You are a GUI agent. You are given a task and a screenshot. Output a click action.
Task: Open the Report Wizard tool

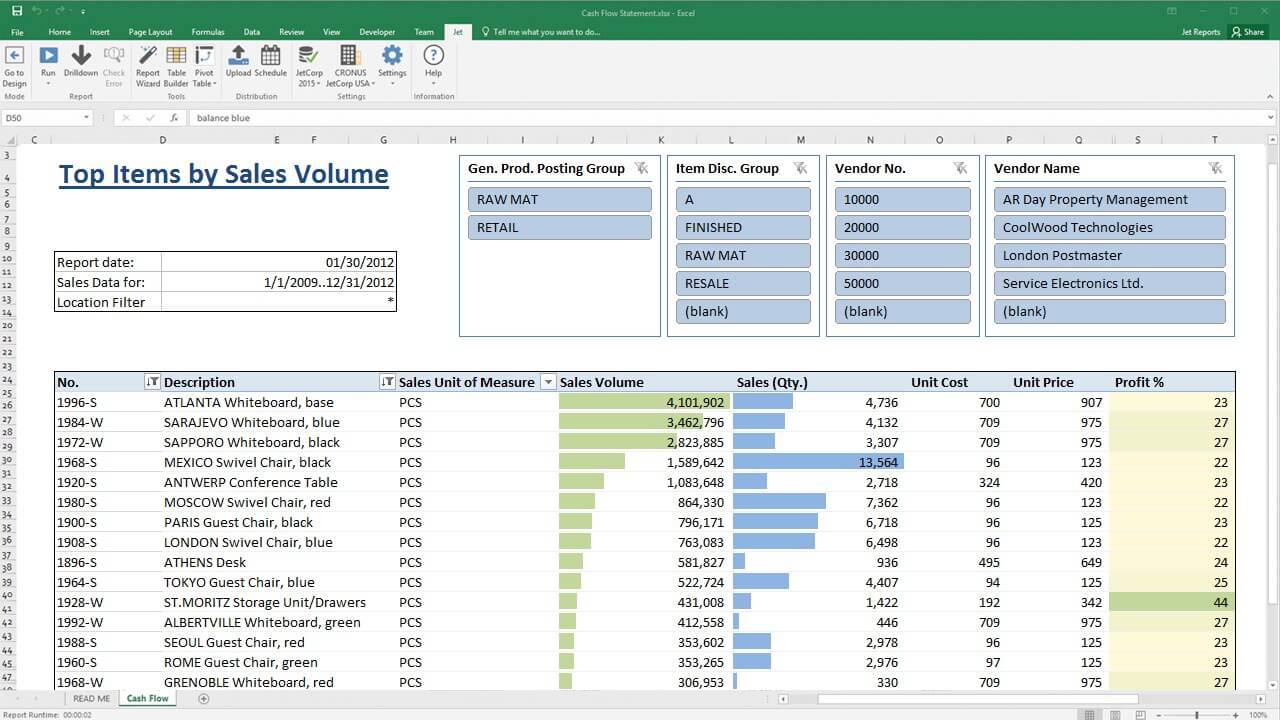(x=148, y=66)
